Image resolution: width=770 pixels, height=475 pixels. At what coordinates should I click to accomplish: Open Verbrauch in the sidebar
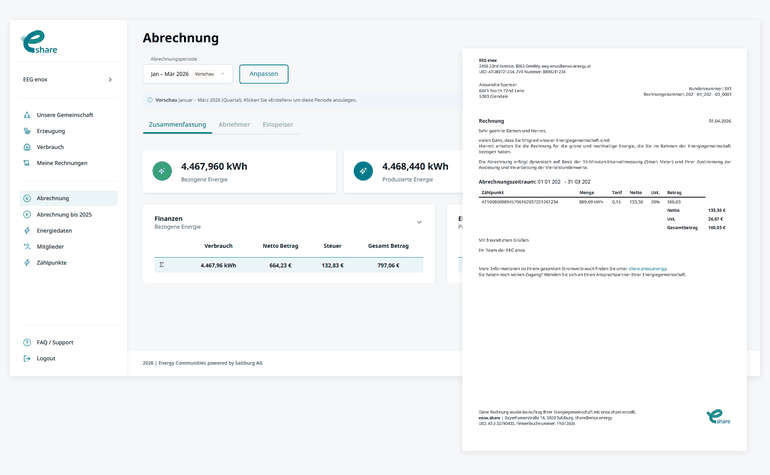[x=50, y=147]
